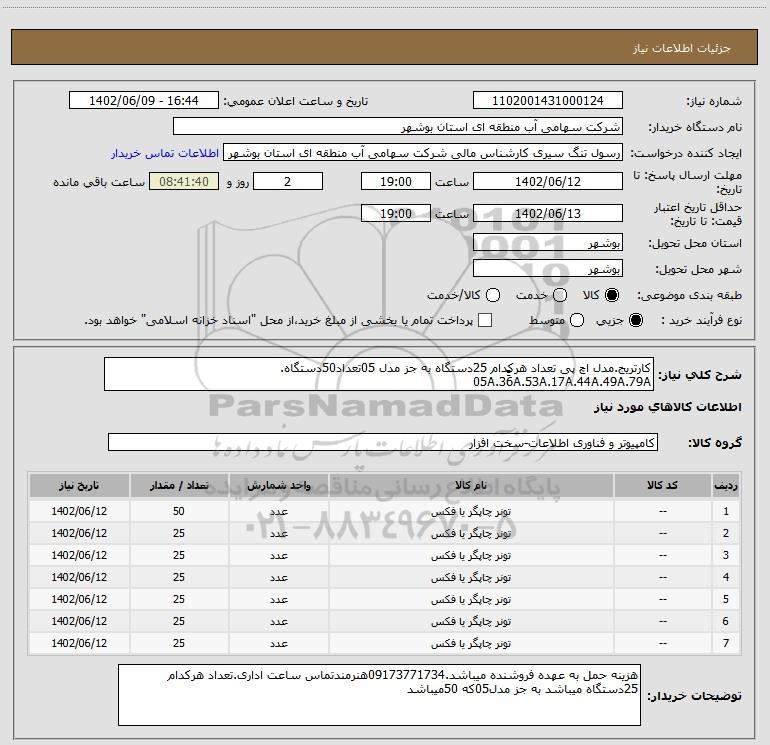Image resolution: width=770 pixels, height=745 pixels.
Task: Click the کد کالا column header
Action: tap(662, 486)
